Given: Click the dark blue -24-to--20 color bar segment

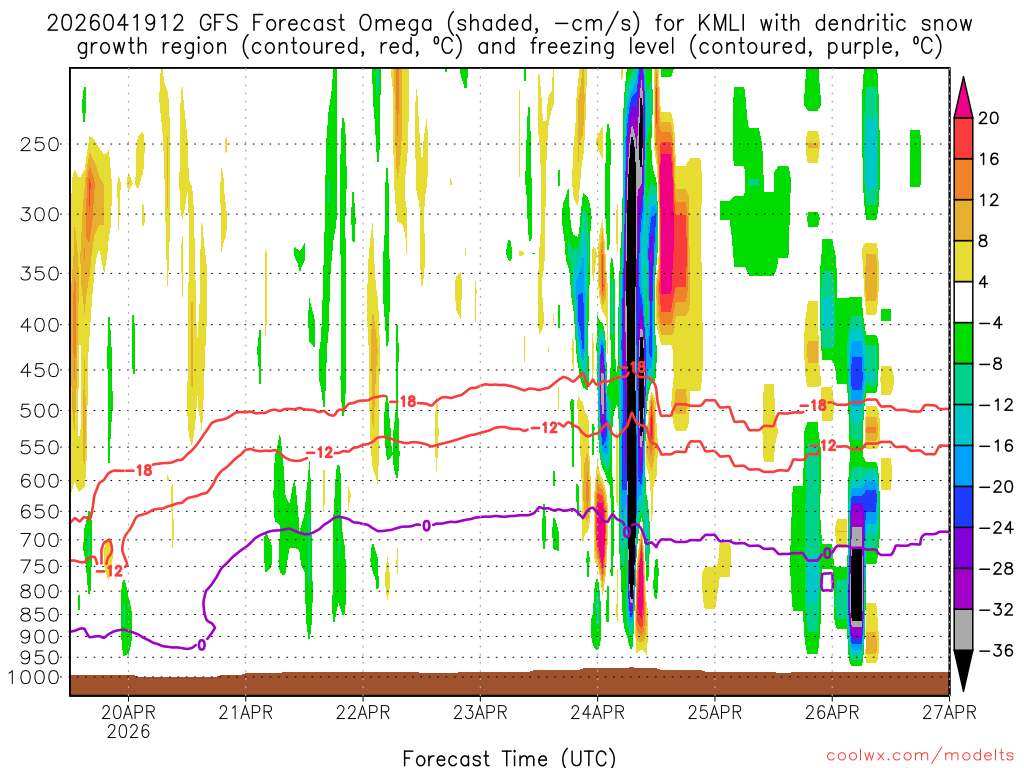Looking at the screenshot, I should [x=963, y=507].
